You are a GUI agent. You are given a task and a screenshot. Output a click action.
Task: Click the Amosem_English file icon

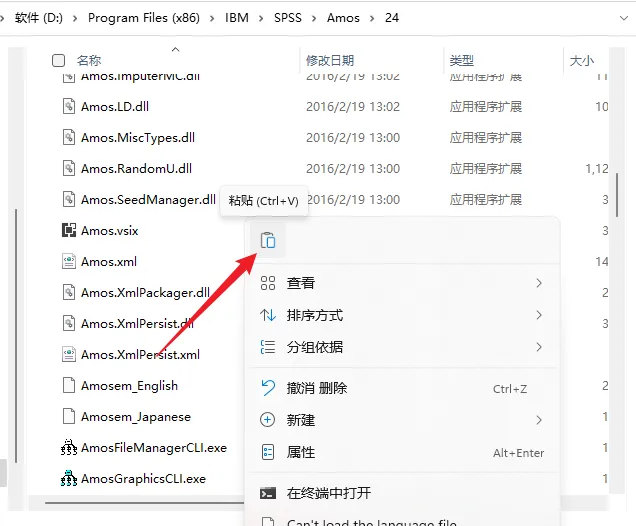click(x=69, y=385)
